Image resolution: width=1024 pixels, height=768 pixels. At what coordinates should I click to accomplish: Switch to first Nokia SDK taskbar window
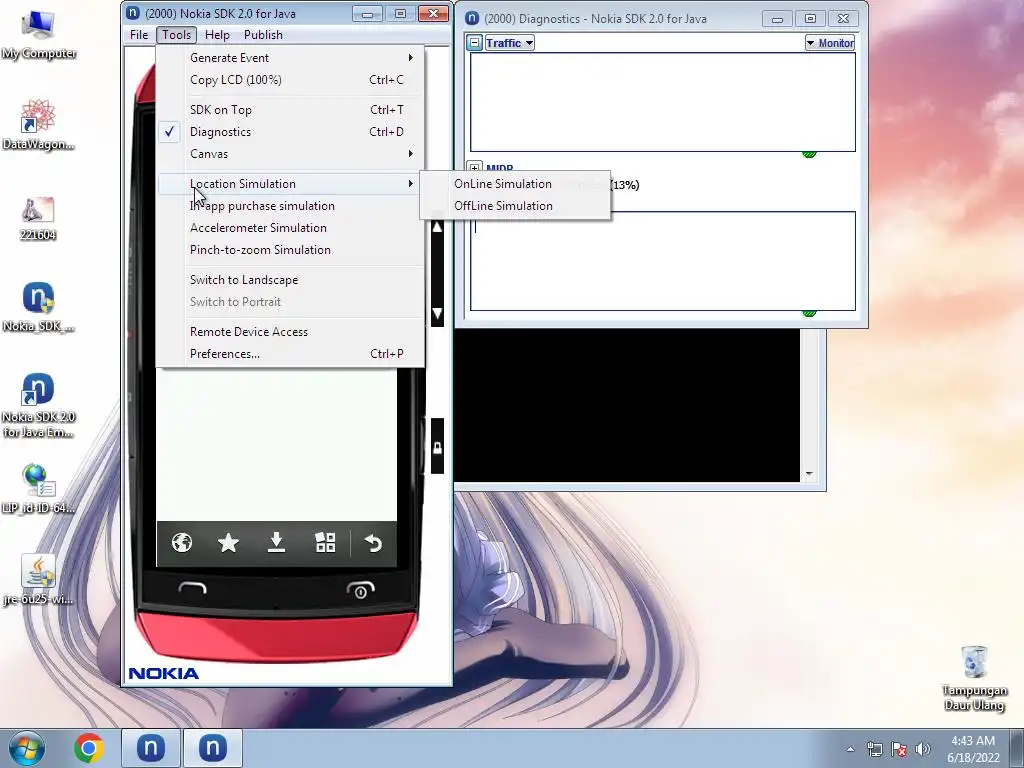pos(150,748)
